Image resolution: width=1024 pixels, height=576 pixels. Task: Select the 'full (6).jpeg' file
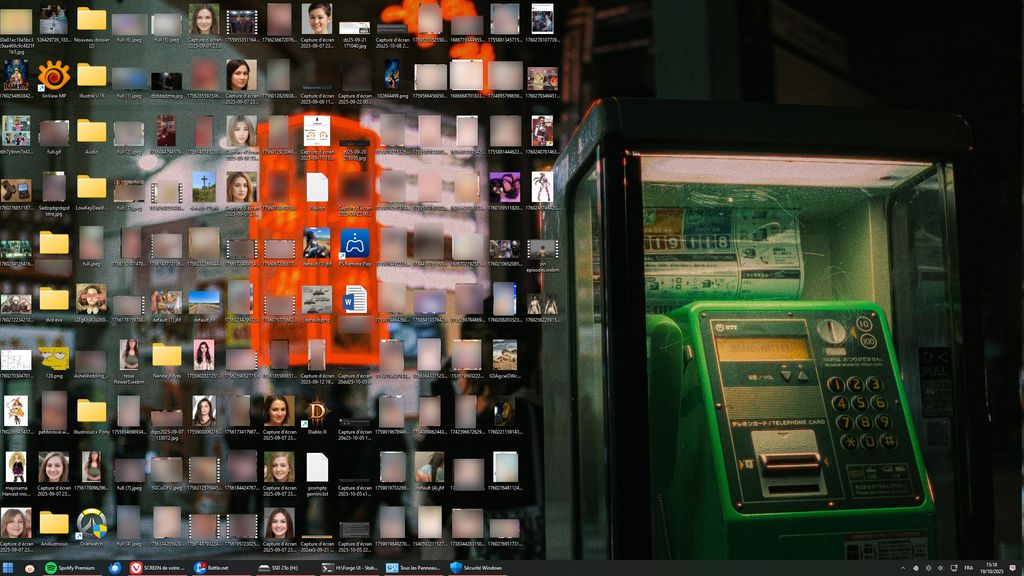[129, 27]
